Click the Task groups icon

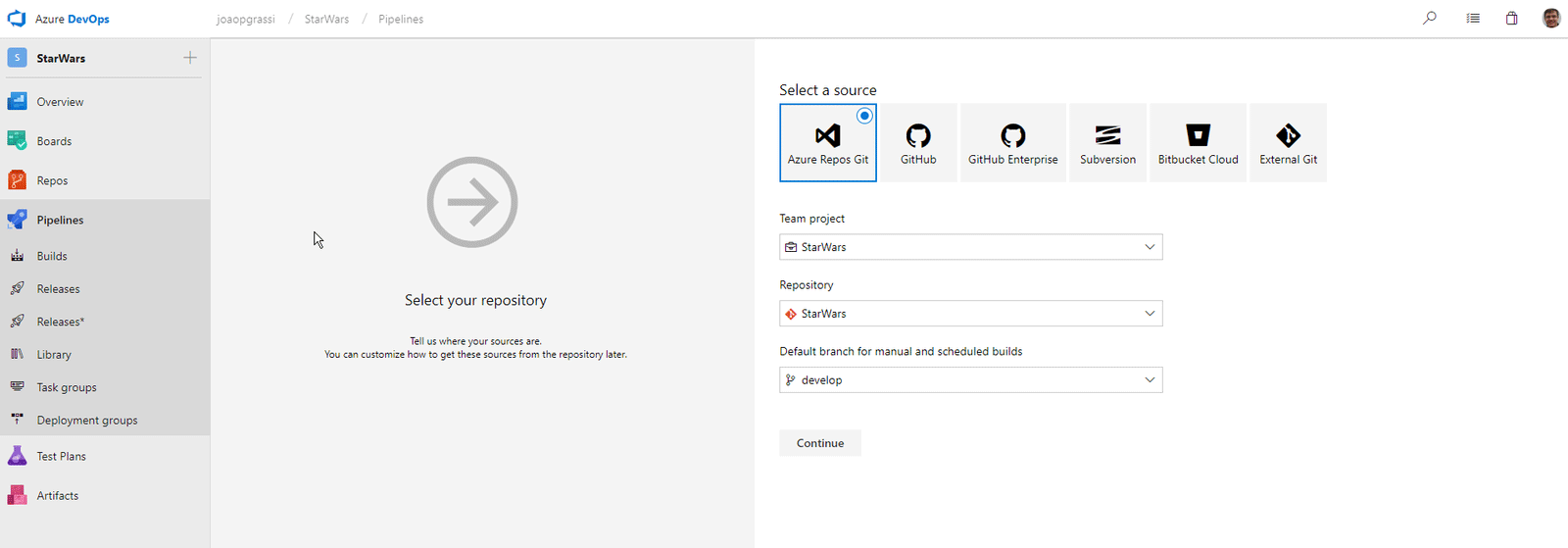click(x=17, y=387)
